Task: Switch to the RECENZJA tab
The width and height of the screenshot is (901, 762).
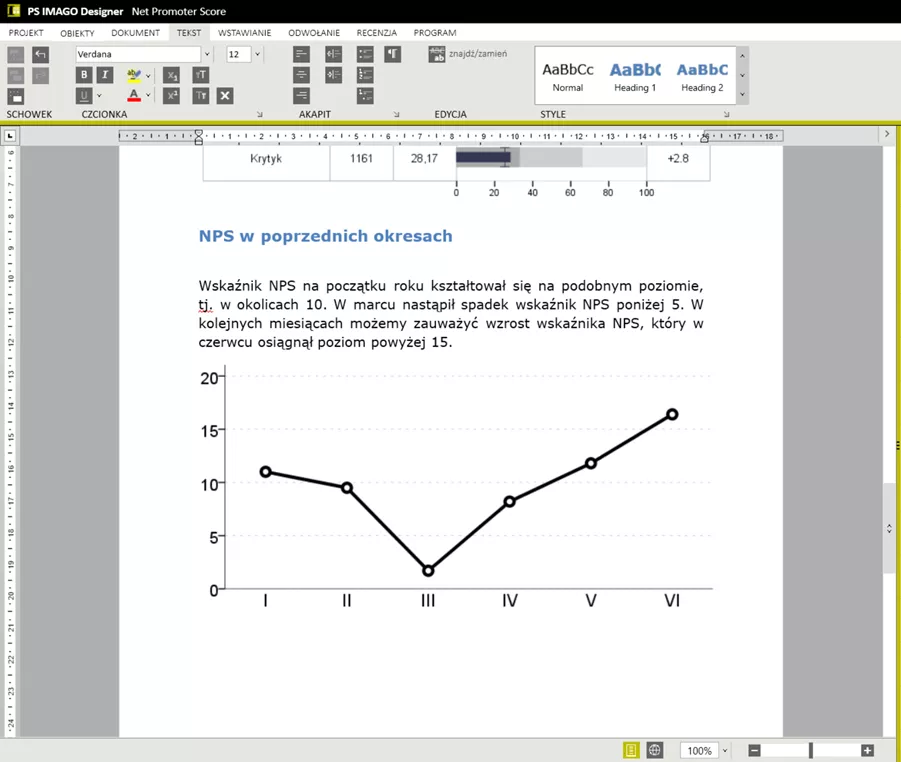Action: (x=377, y=32)
